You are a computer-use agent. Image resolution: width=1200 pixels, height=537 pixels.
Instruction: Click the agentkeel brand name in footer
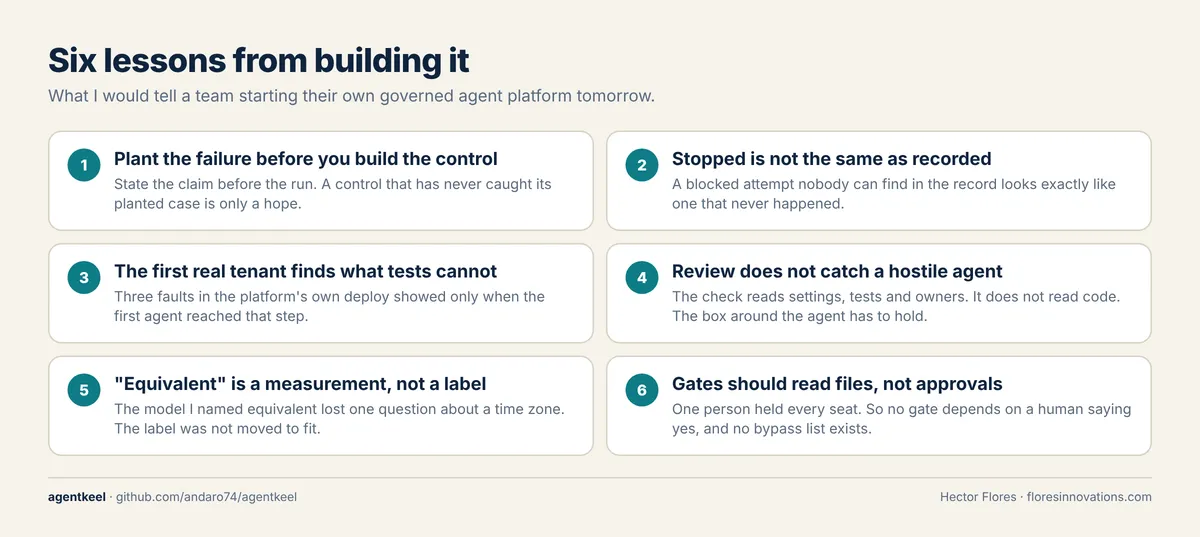77,497
